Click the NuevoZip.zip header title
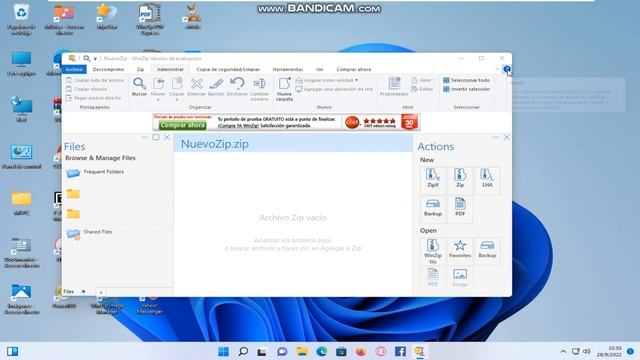The image size is (640, 360). (x=215, y=144)
